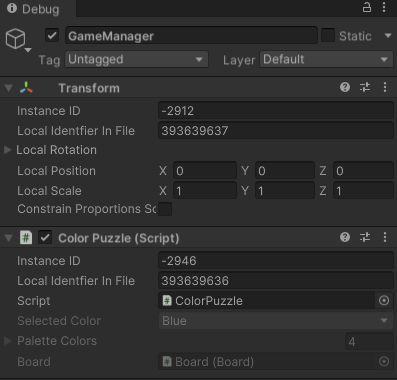The image size is (397, 380).
Task: Toggle Constrain Proportions Scale checkbox
Action: tap(165, 209)
